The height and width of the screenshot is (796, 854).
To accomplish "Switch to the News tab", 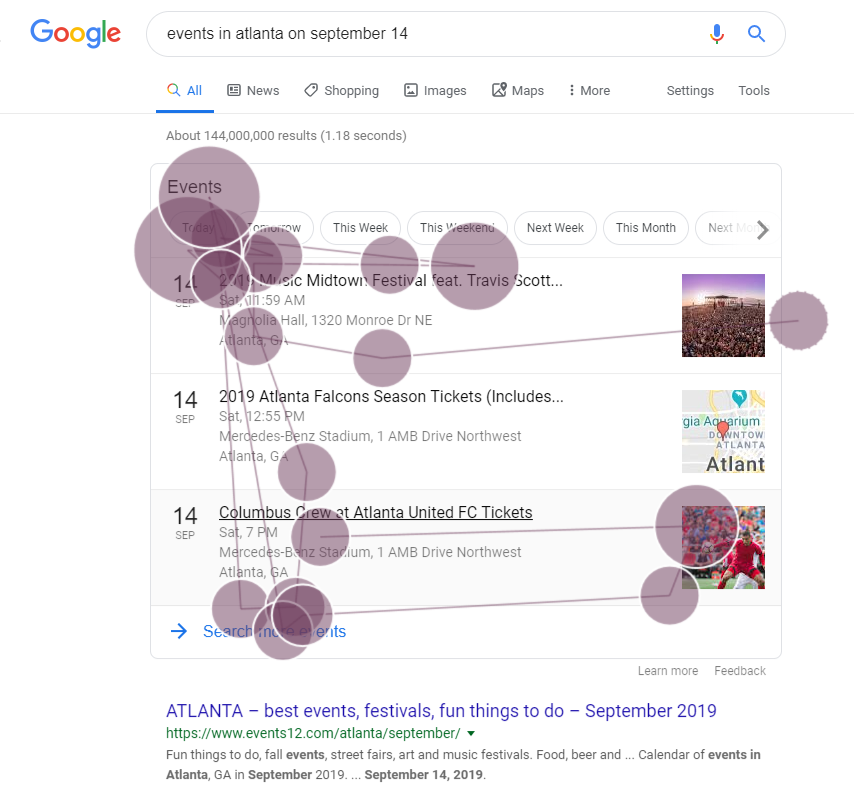I will click(253, 90).
